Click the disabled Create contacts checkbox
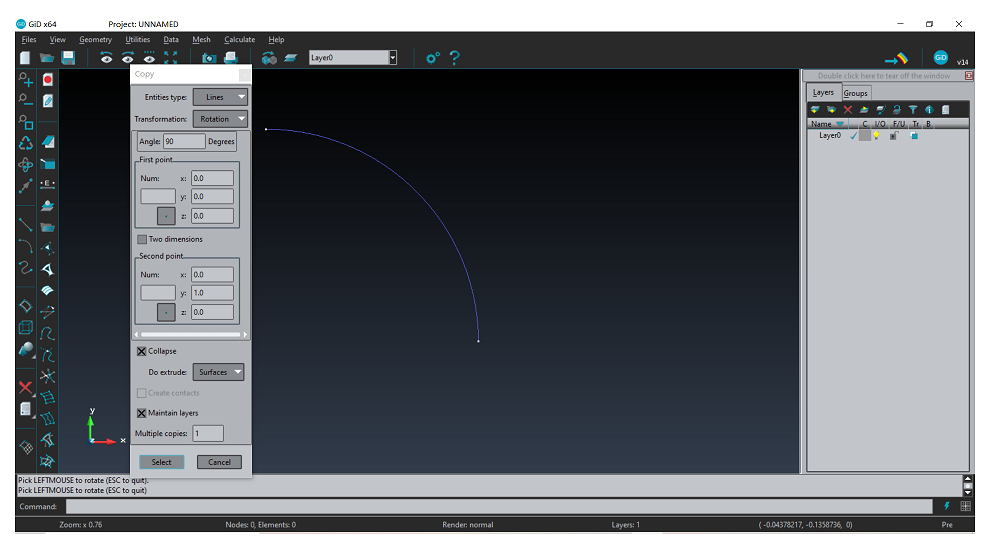 142,393
